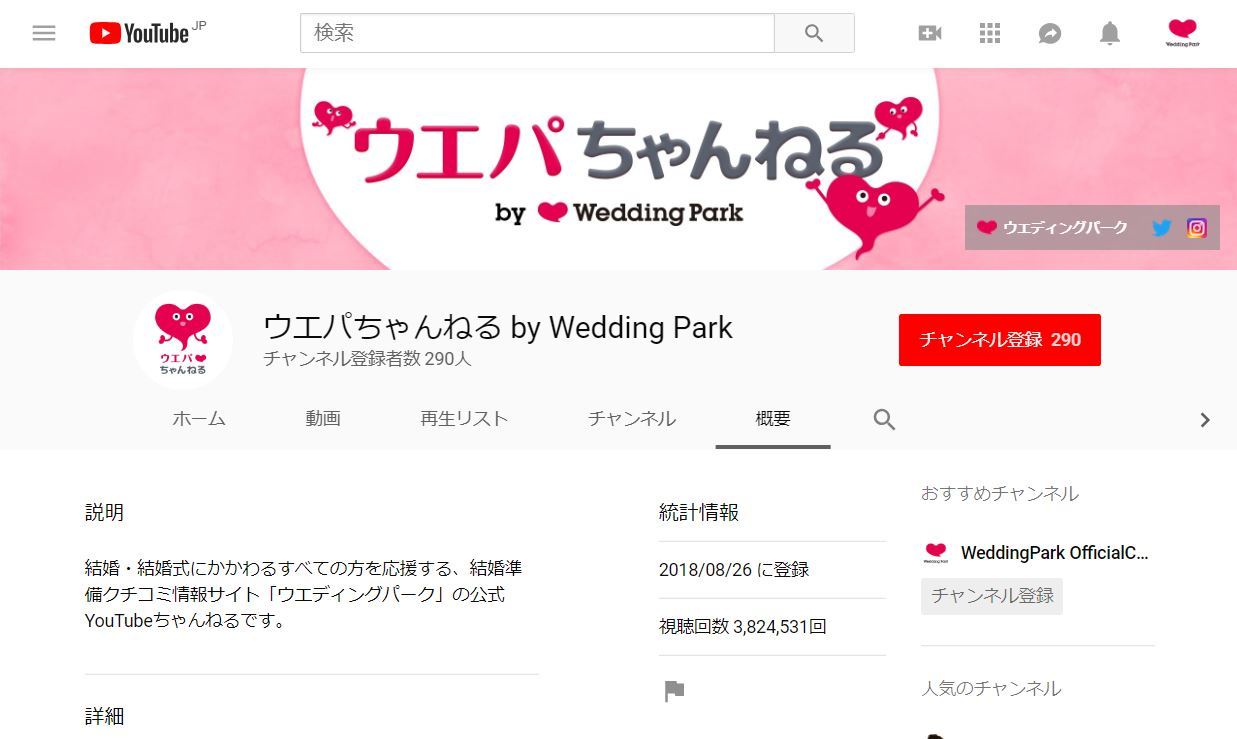Show more tabs with right chevron
Screen dimensions: 1237x739
[x=1205, y=420]
